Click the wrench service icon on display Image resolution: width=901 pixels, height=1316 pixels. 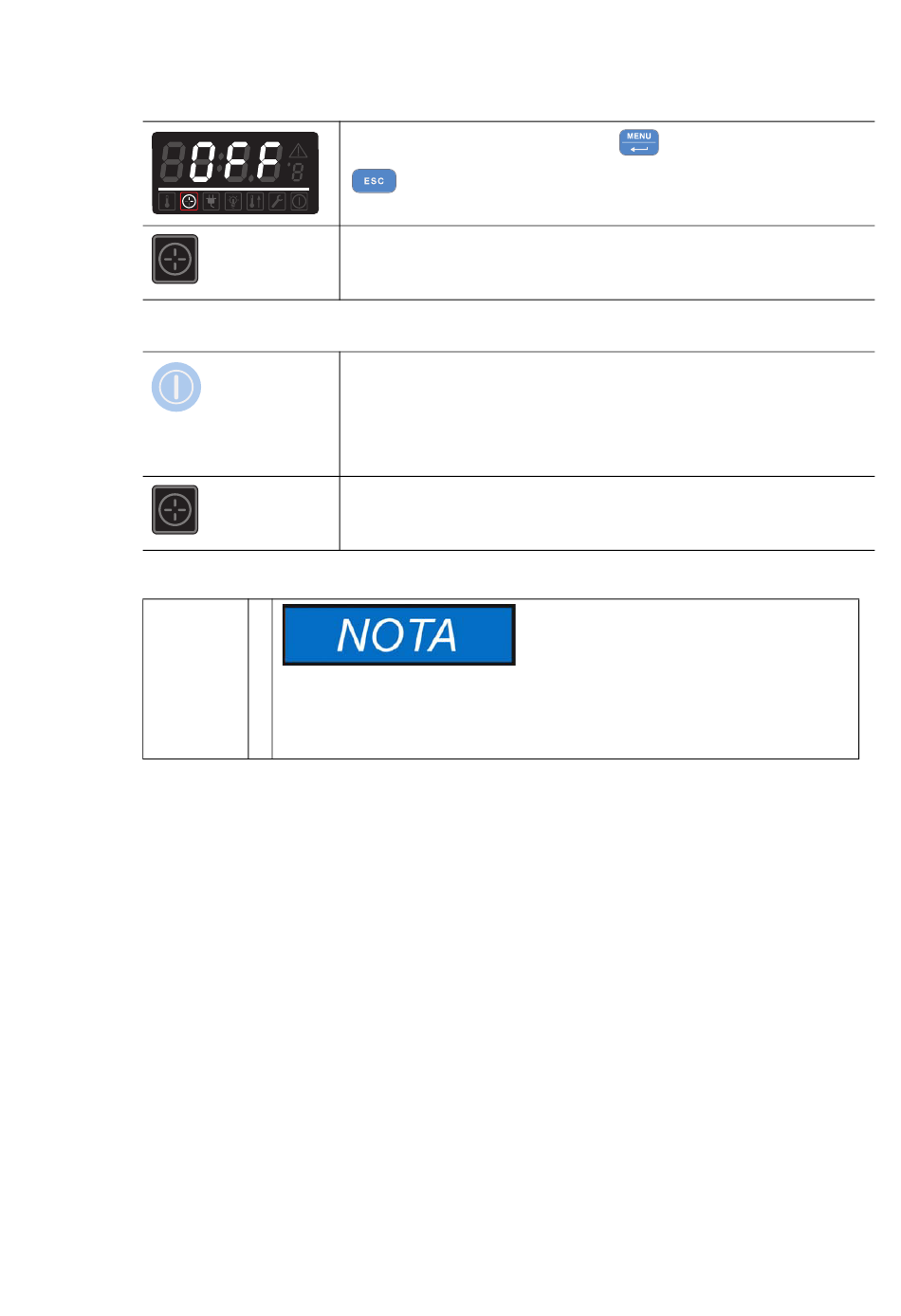(x=277, y=201)
